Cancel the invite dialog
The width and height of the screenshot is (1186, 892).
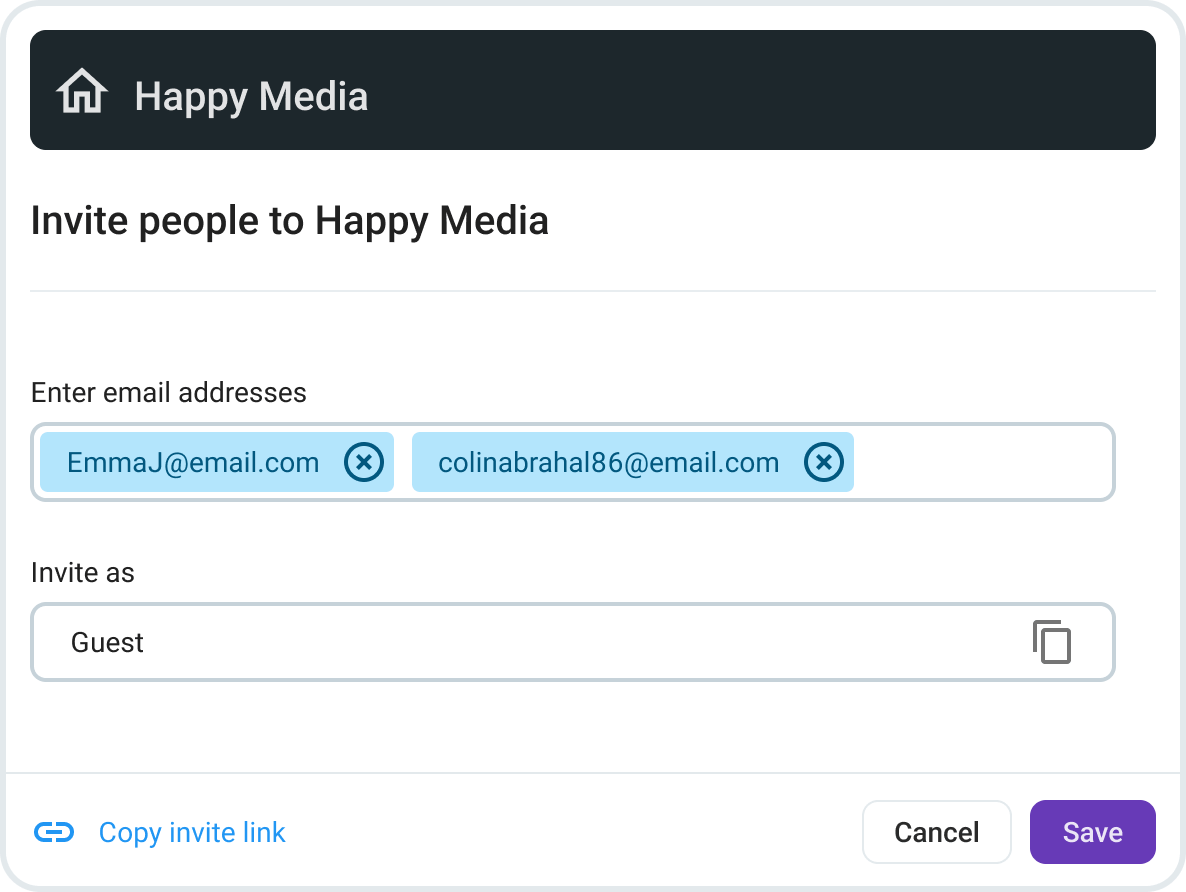pyautogui.click(x=936, y=832)
